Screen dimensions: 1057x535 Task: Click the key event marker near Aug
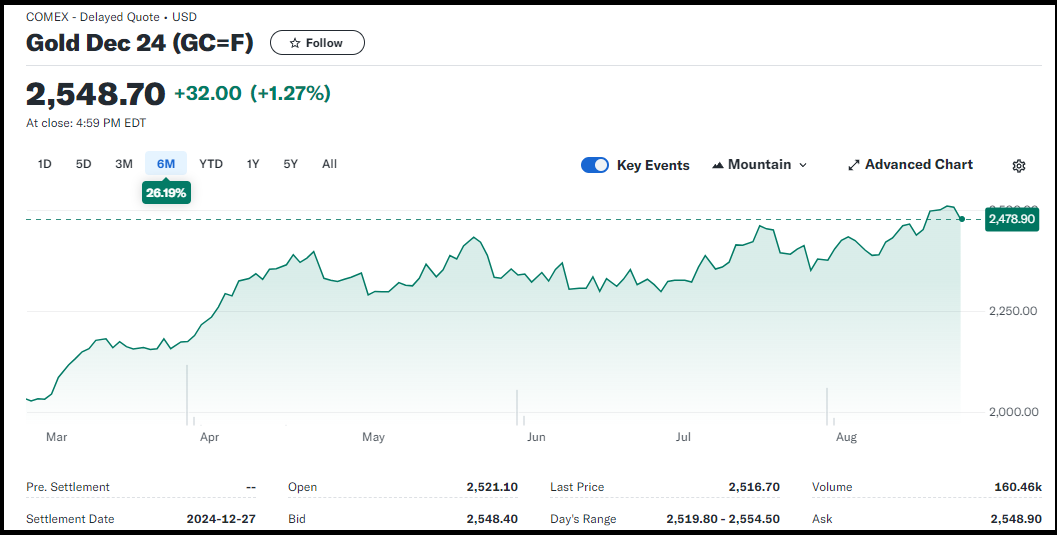(x=827, y=406)
